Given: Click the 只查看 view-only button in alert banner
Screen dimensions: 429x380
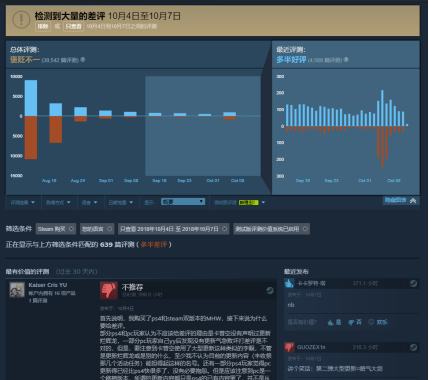Looking at the screenshot, I should pos(73,26).
